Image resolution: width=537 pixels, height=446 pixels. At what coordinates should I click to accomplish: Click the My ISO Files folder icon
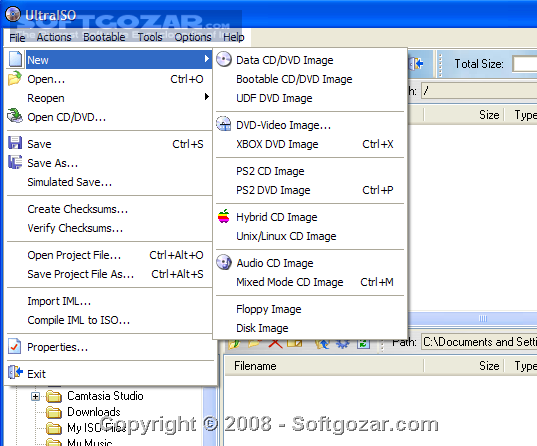coord(54,428)
